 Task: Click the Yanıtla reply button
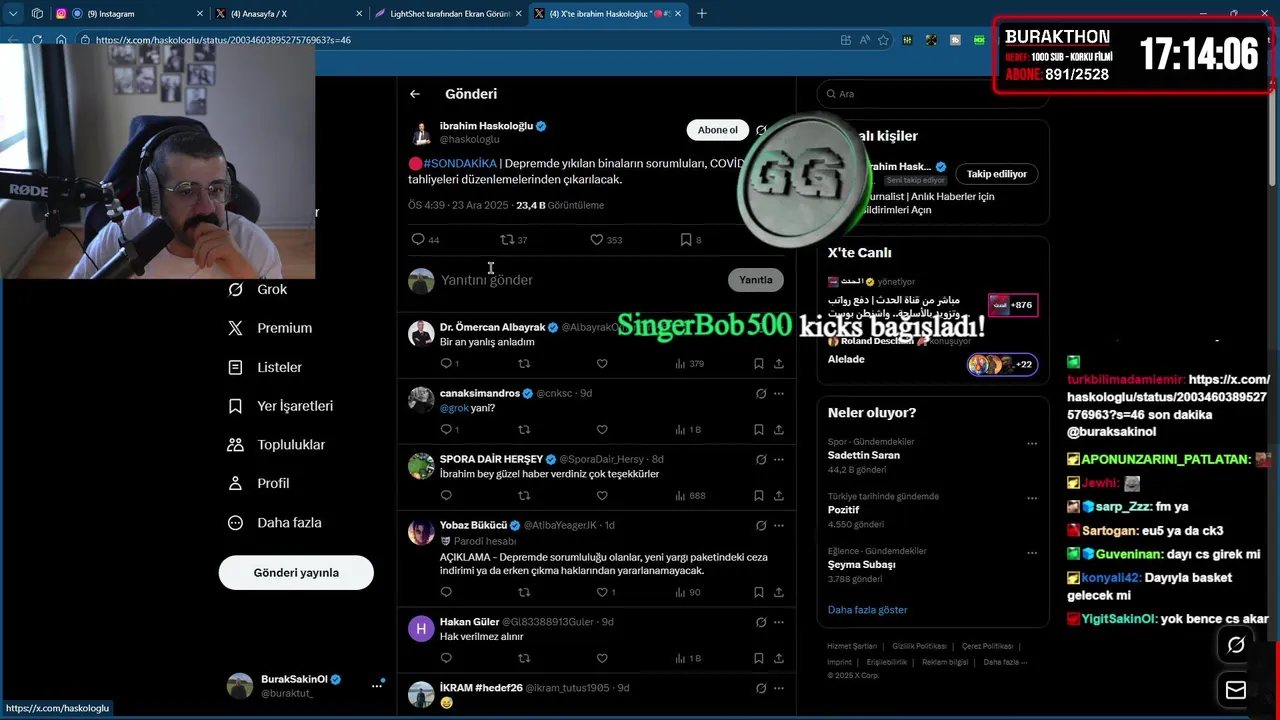tap(756, 280)
